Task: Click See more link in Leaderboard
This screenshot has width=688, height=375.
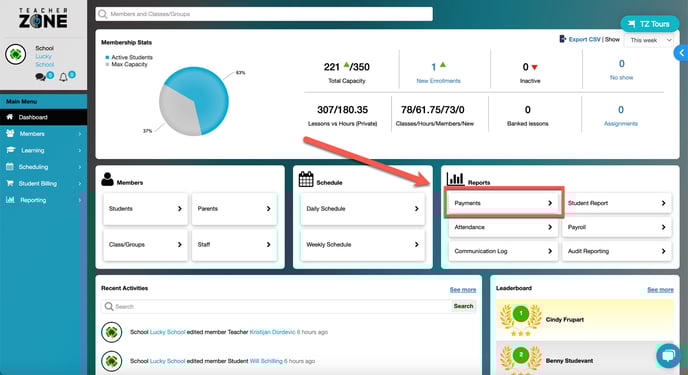Action: tap(660, 289)
